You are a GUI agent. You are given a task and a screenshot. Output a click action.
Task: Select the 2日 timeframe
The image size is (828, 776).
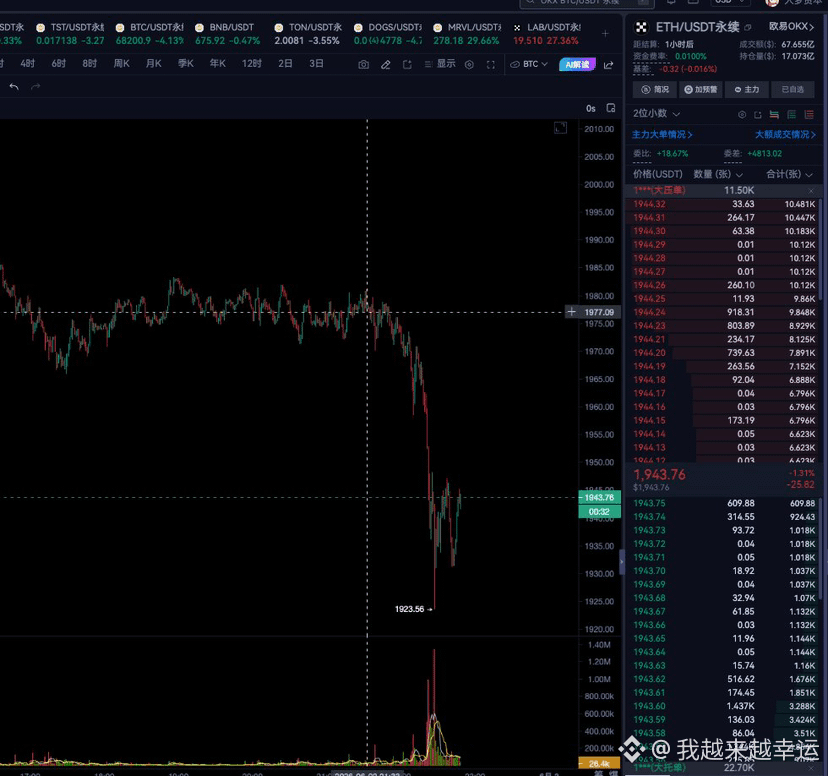[x=285, y=64]
